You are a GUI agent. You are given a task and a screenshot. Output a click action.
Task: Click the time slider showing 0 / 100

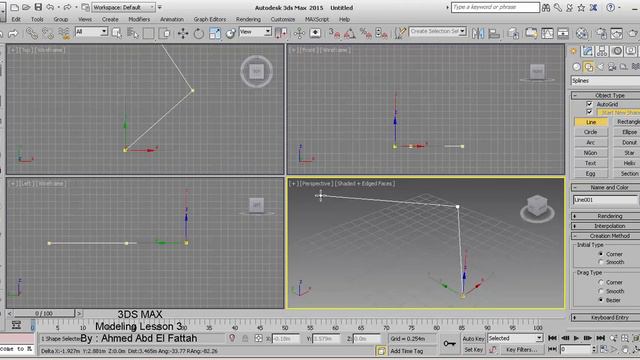tap(44, 313)
